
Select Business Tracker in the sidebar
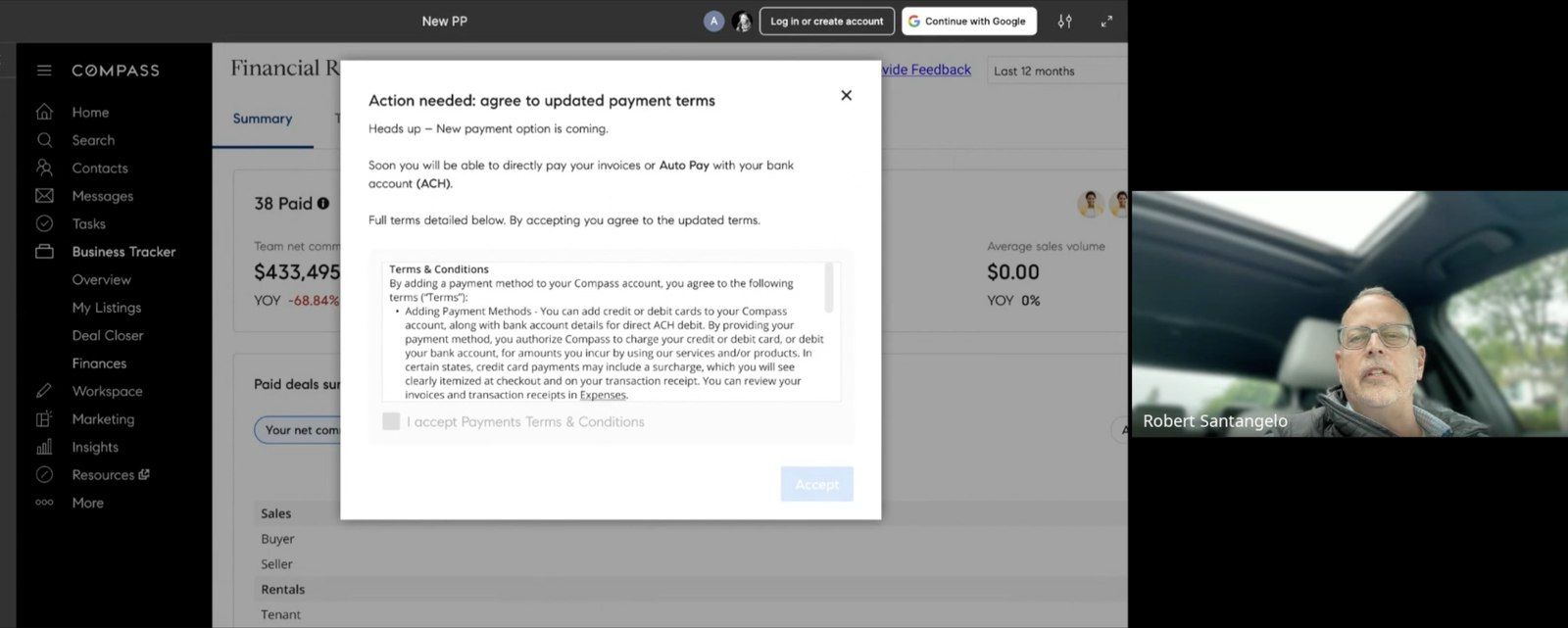(x=123, y=252)
